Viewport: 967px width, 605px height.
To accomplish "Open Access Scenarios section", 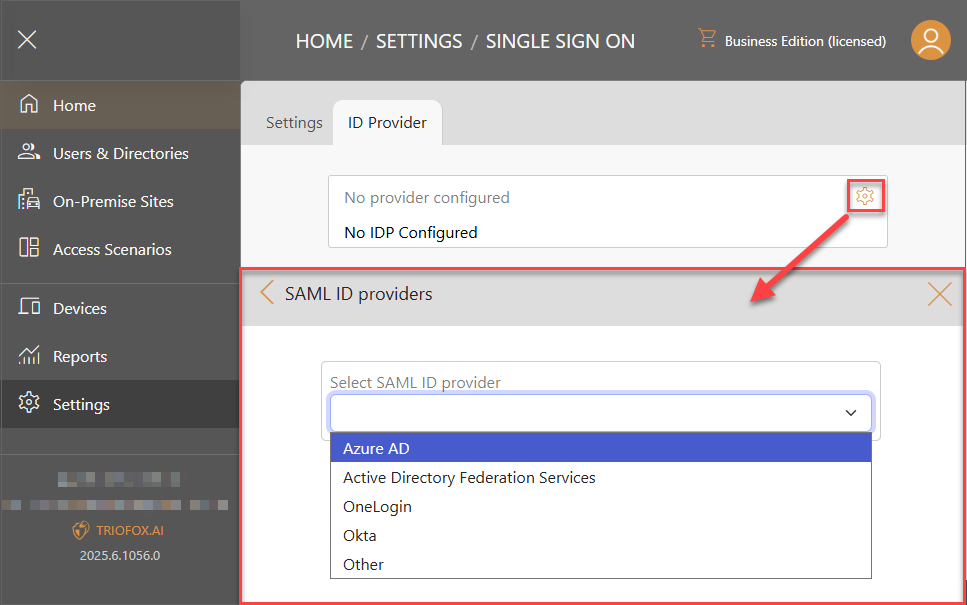I will click(x=120, y=250).
